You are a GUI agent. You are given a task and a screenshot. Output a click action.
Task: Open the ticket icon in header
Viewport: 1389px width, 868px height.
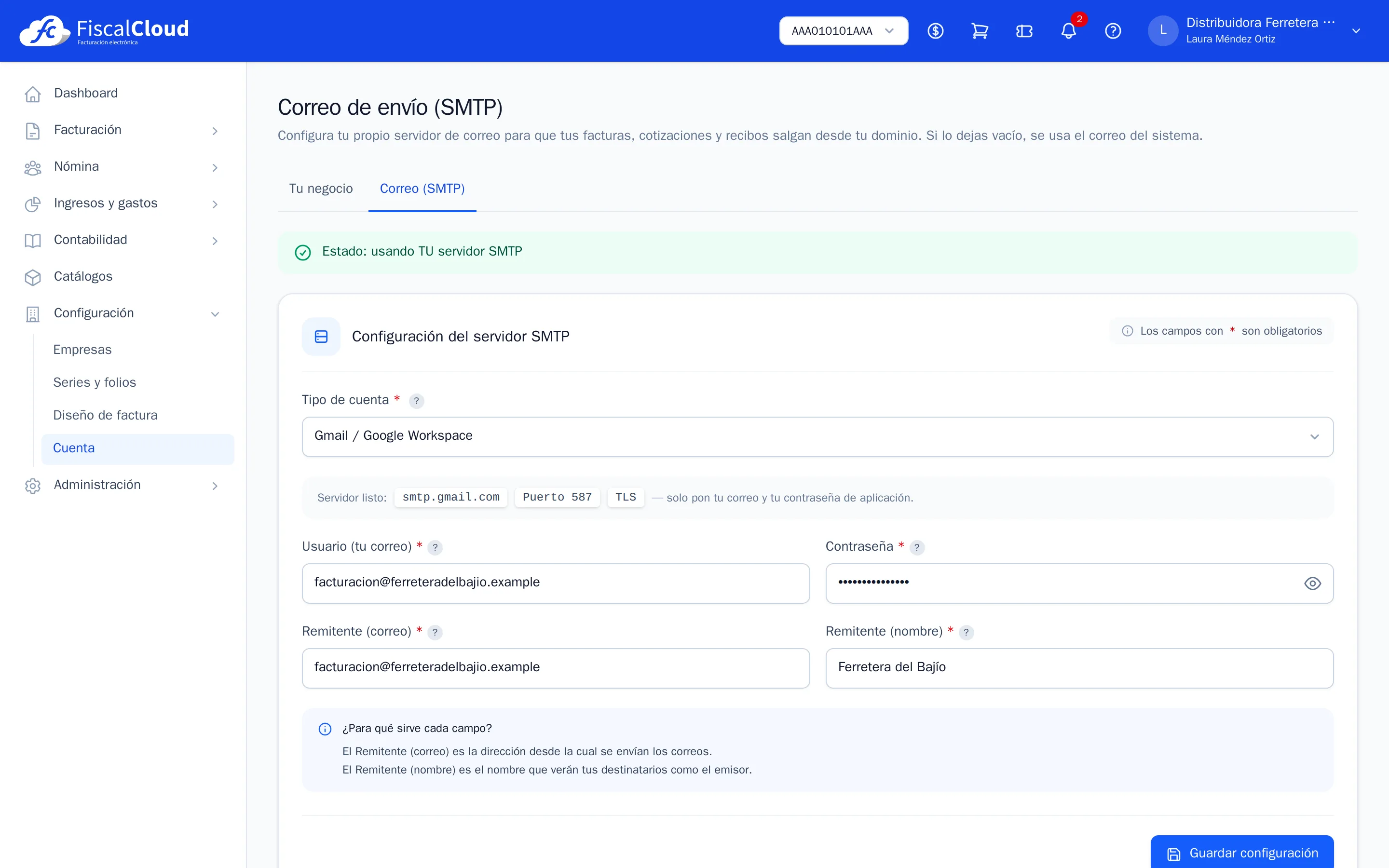click(x=1024, y=31)
